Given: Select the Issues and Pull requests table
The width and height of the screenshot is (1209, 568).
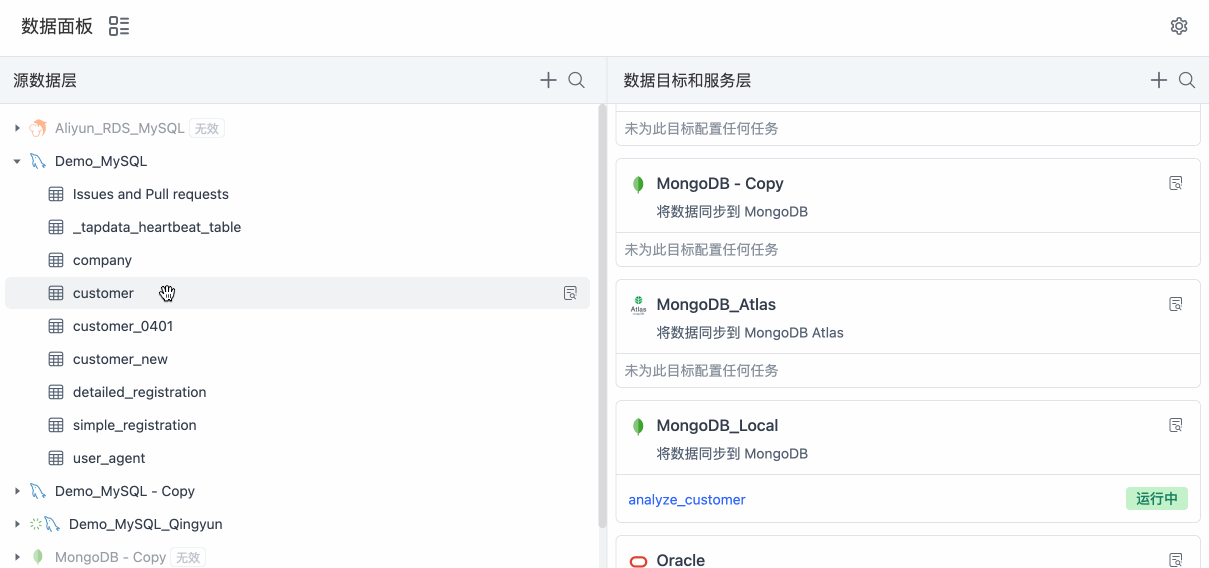Looking at the screenshot, I should click(150, 194).
